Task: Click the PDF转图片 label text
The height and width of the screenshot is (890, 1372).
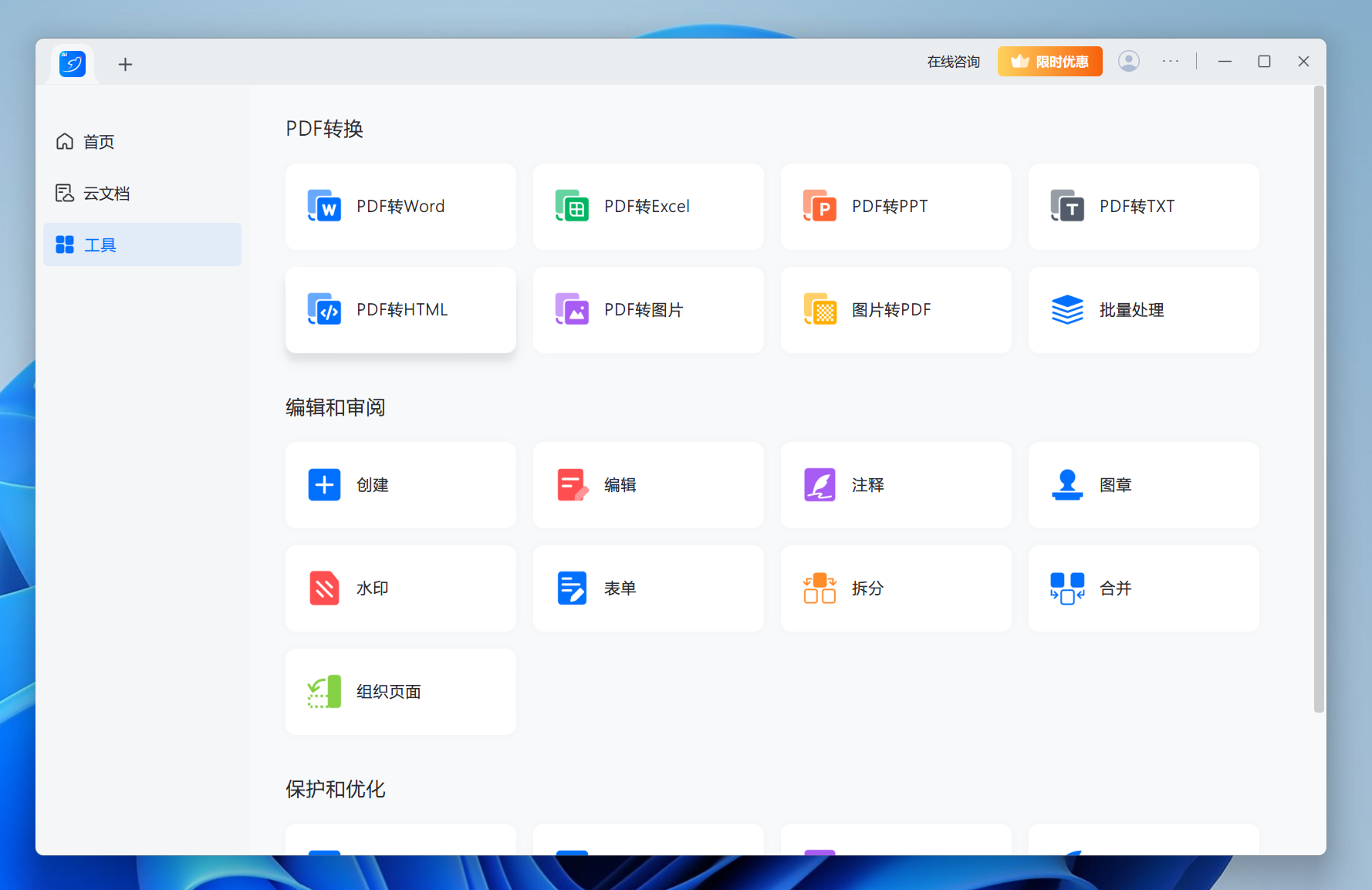Action: pos(644,309)
